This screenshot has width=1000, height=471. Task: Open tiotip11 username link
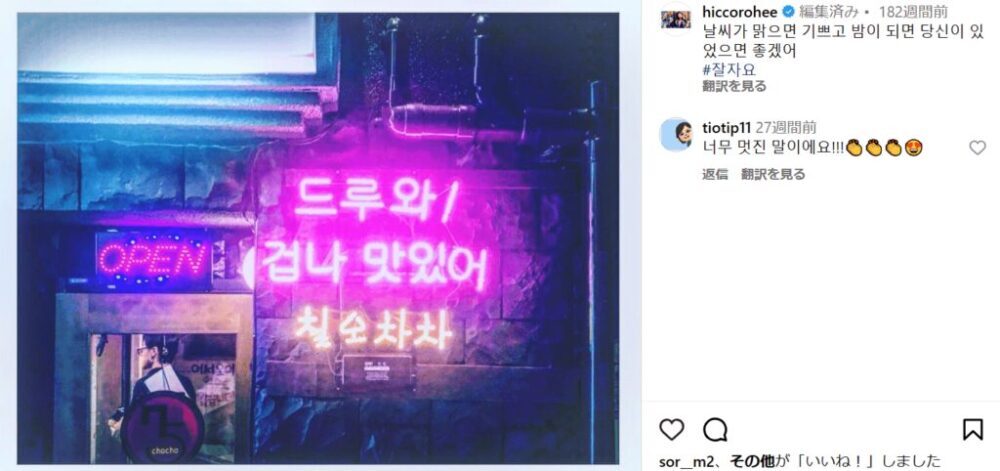(x=726, y=127)
